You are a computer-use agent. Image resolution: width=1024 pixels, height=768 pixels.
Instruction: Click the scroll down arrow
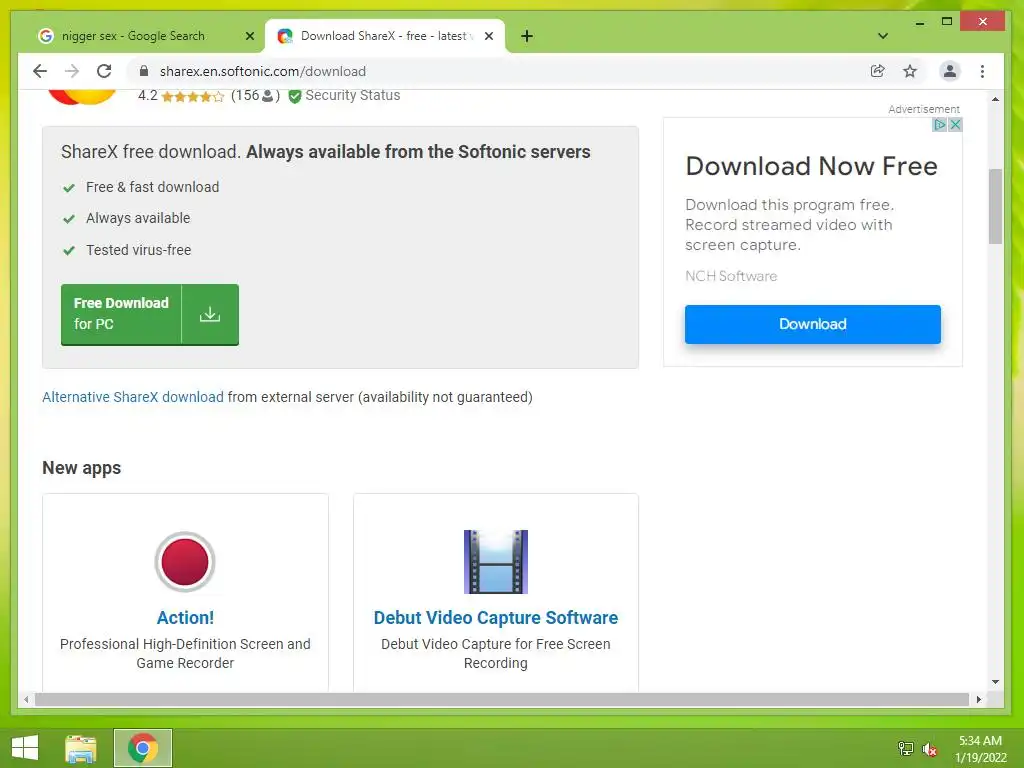click(x=995, y=682)
